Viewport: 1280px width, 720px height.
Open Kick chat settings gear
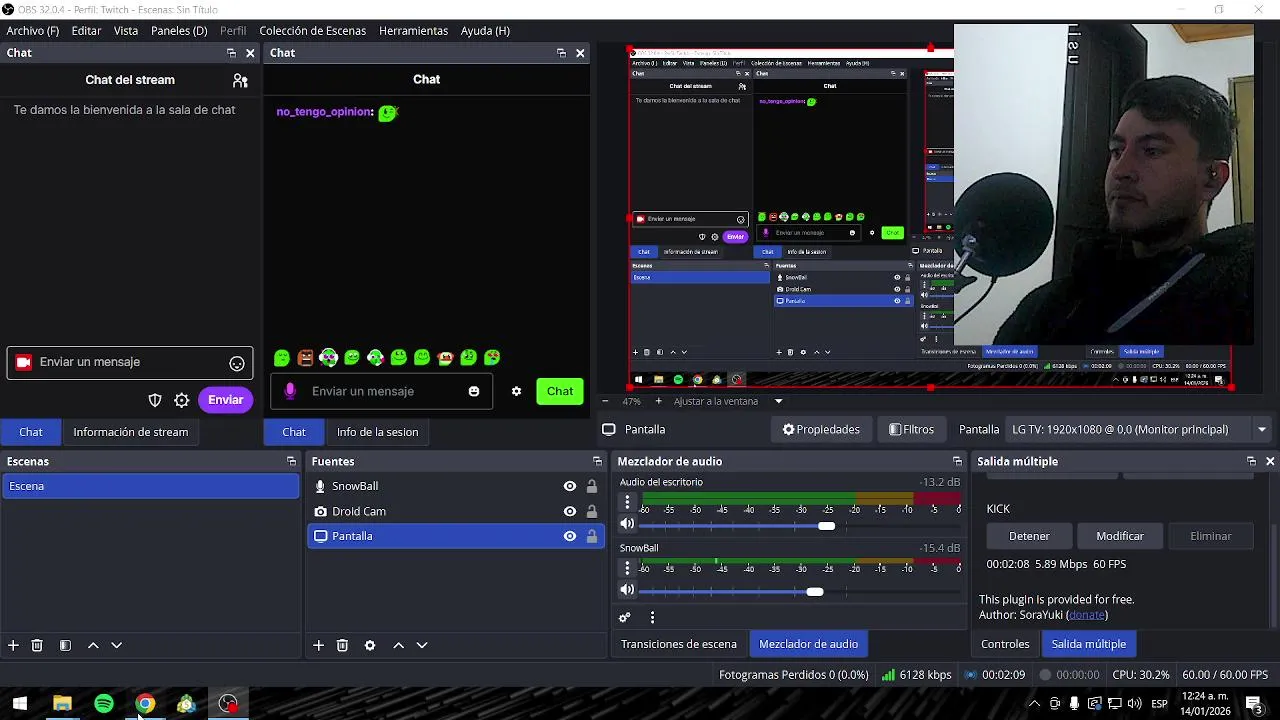516,391
